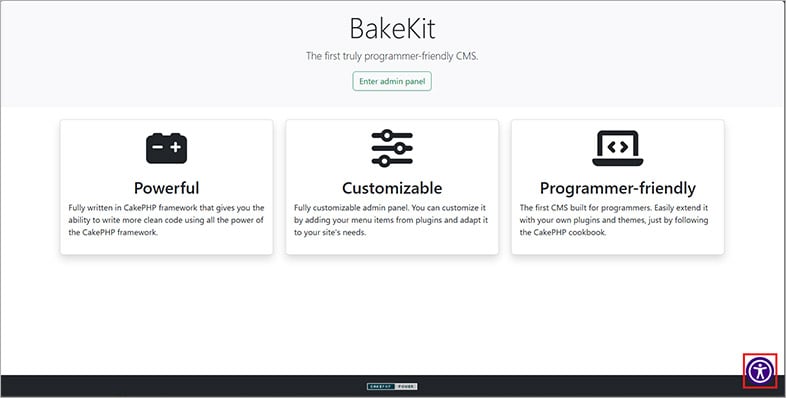This screenshot has height=398, width=786.
Task: Click the laptop code icon
Action: [618, 148]
